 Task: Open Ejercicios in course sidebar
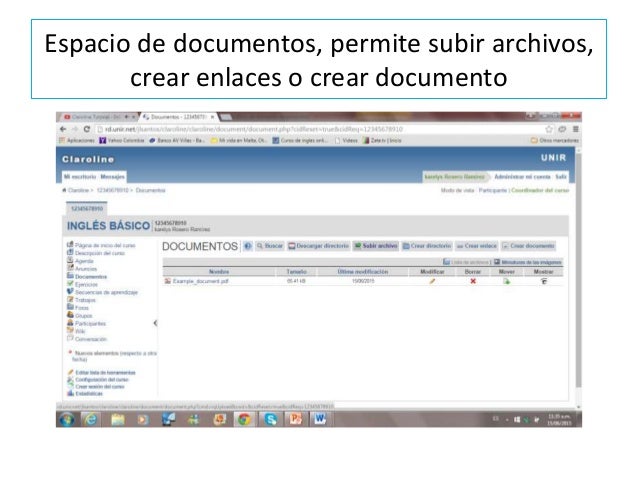click(x=86, y=284)
